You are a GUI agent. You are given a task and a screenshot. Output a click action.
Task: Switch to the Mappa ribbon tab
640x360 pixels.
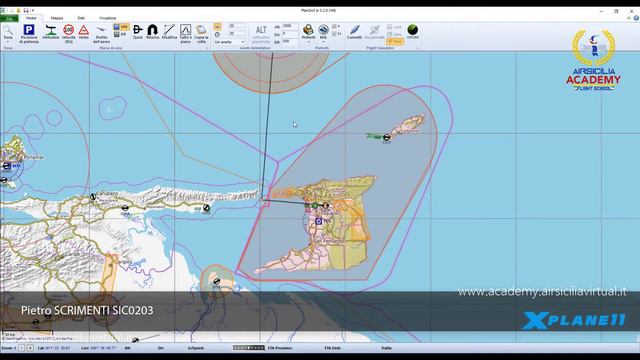point(57,18)
